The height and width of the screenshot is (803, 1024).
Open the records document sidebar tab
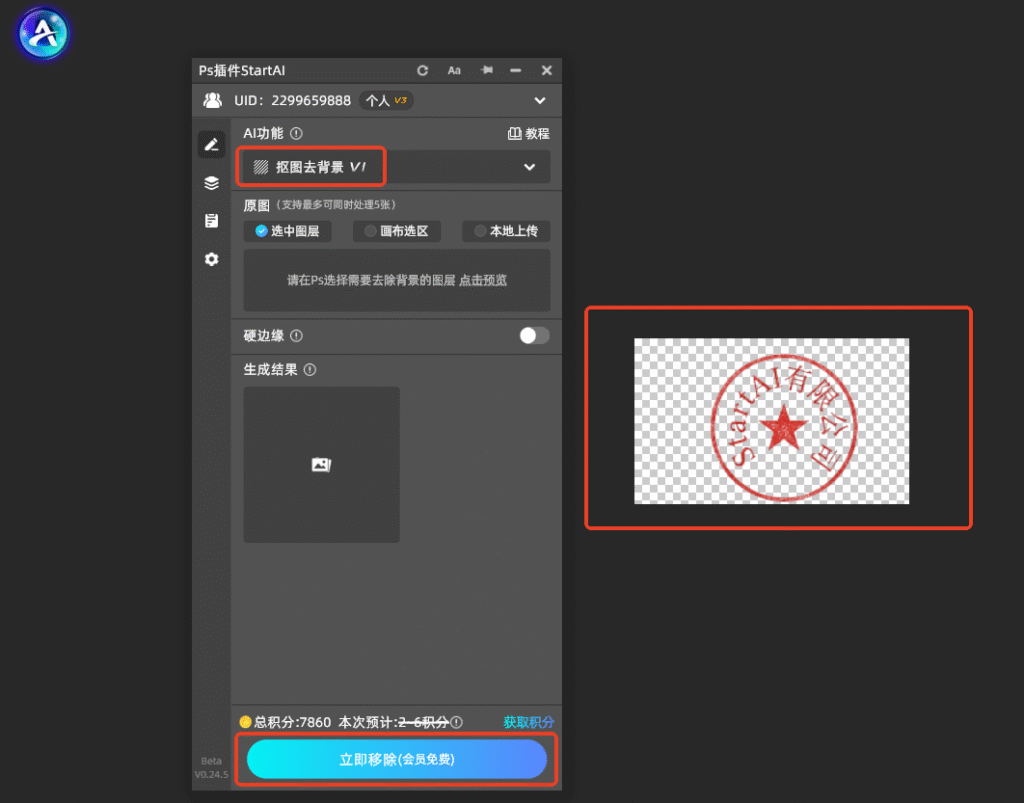click(212, 221)
